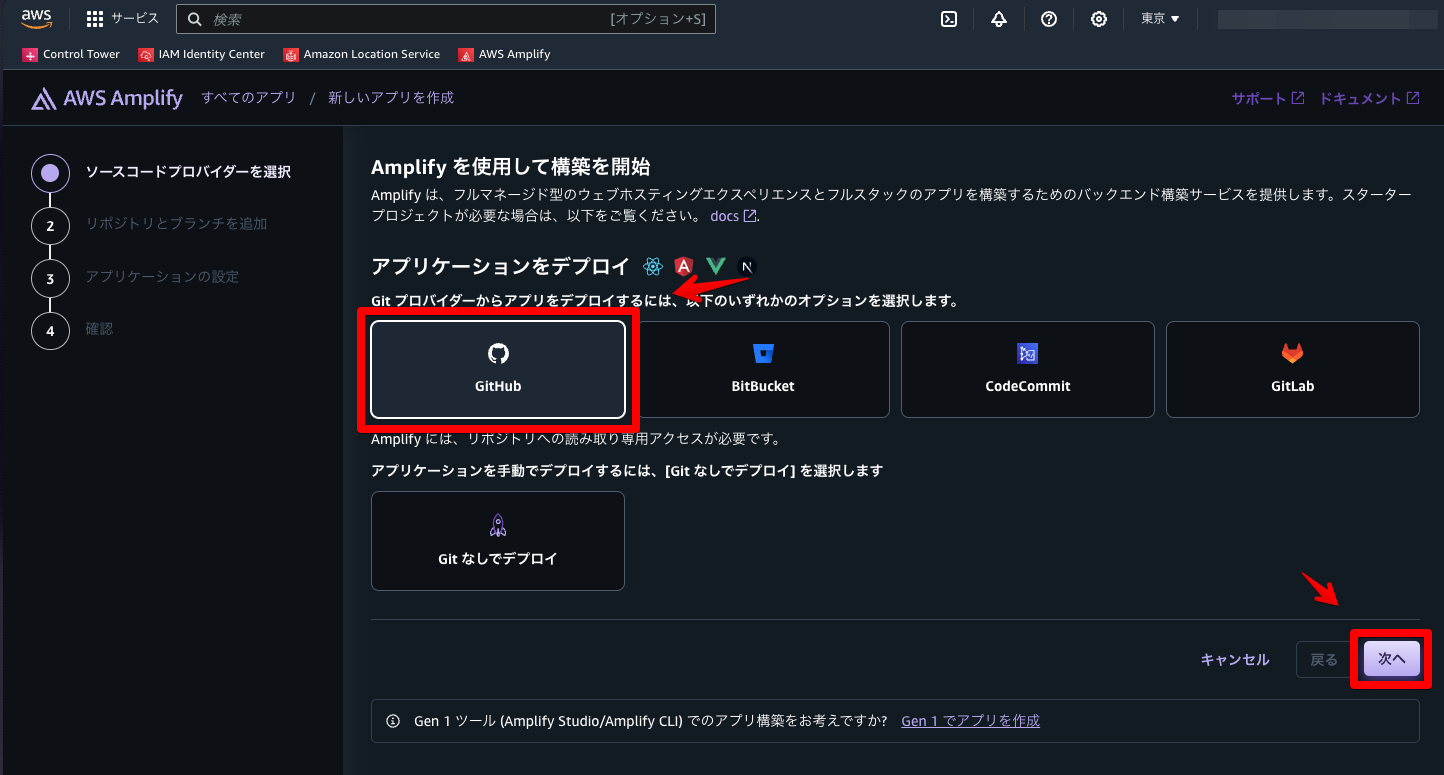Click the Control Tower bookmark icon
The image size is (1444, 775).
point(30,55)
